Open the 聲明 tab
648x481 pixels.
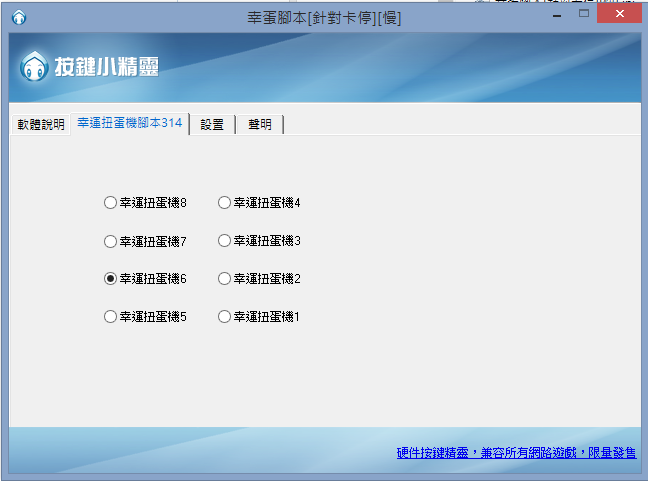pyautogui.click(x=260, y=125)
